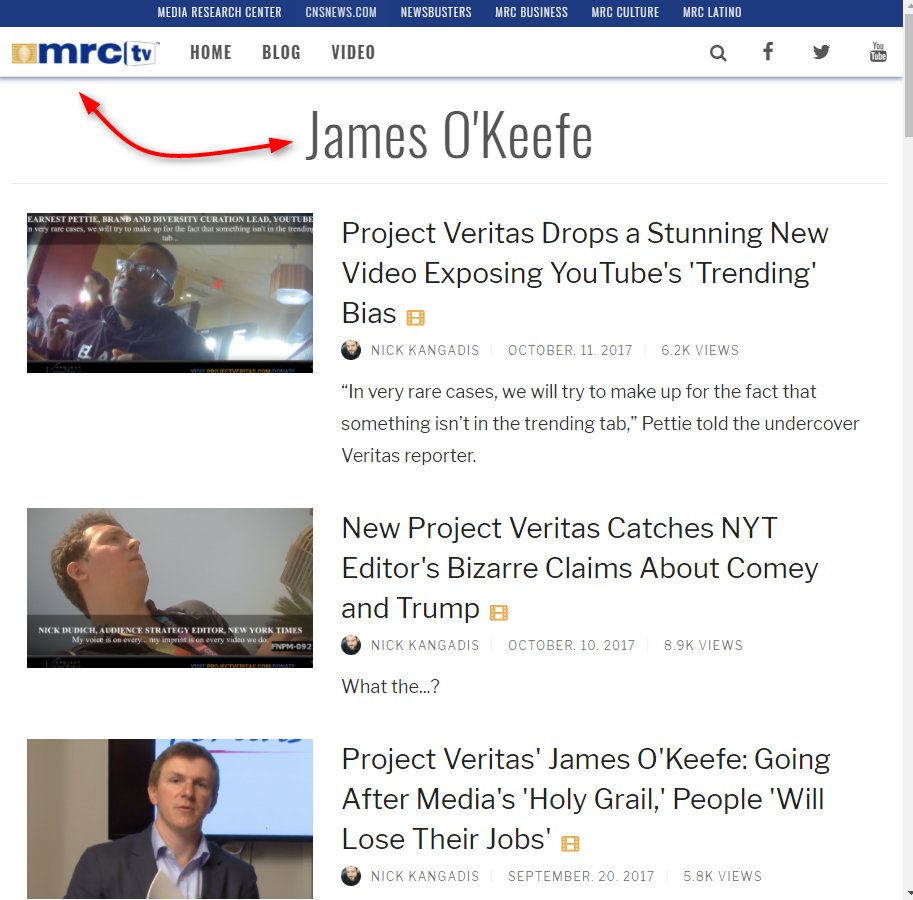The image size is (913, 900).
Task: Click the 5.8K views count
Action: click(x=722, y=876)
